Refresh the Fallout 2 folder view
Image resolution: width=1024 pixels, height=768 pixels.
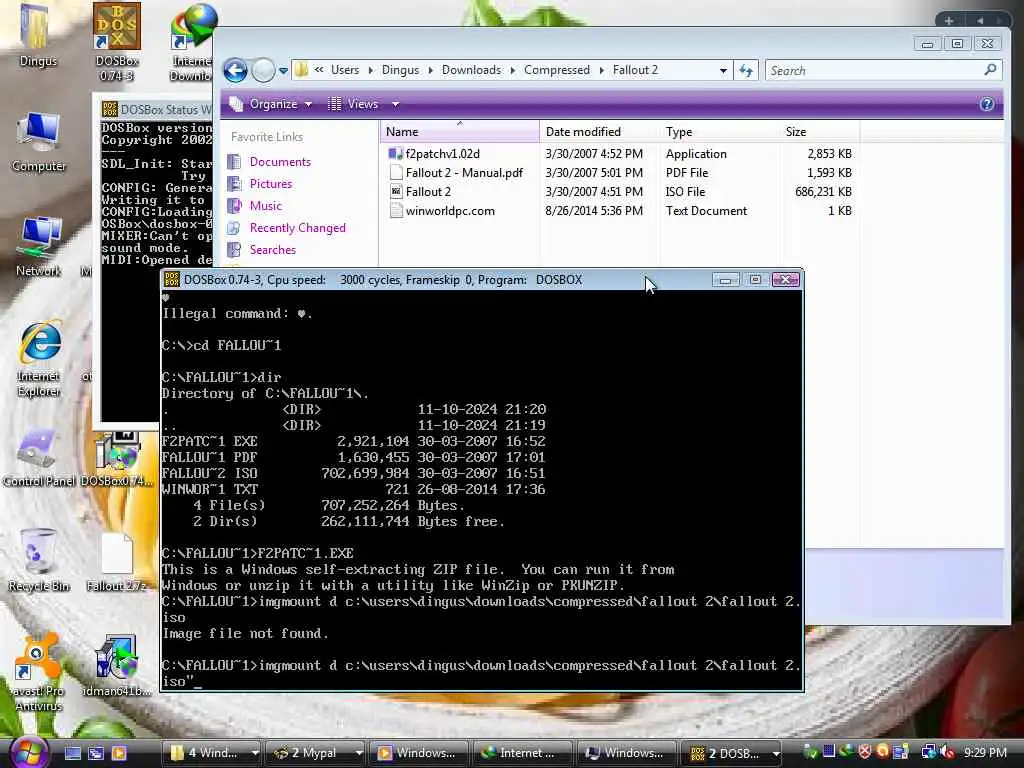[746, 71]
